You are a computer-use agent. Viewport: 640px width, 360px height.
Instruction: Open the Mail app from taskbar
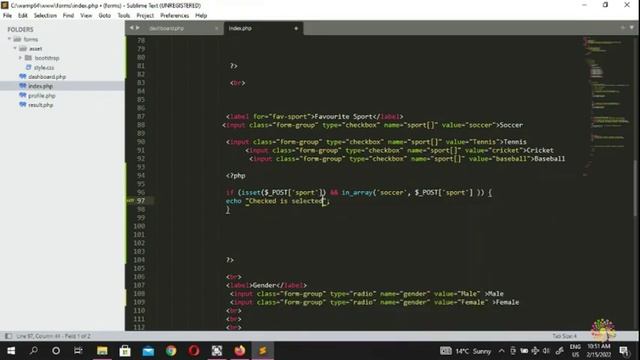148,351
